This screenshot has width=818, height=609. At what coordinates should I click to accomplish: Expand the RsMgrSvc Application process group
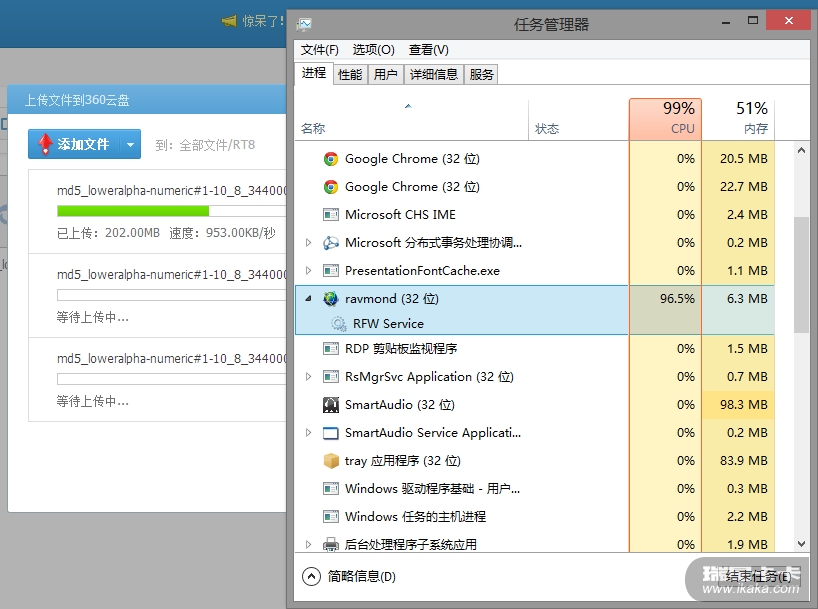(308, 376)
